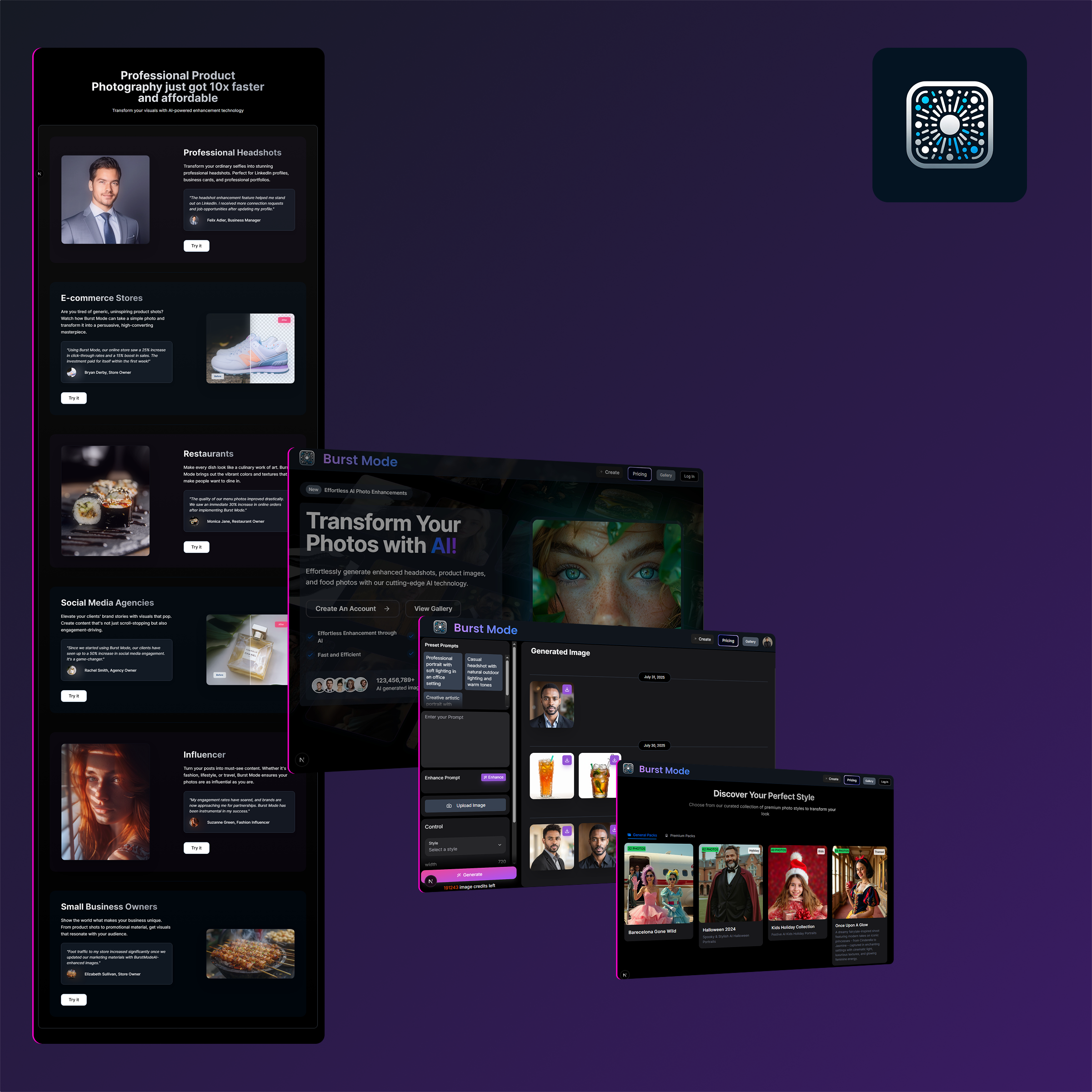Select the General Packs tab
Screen dimensions: 1092x1092
642,835
